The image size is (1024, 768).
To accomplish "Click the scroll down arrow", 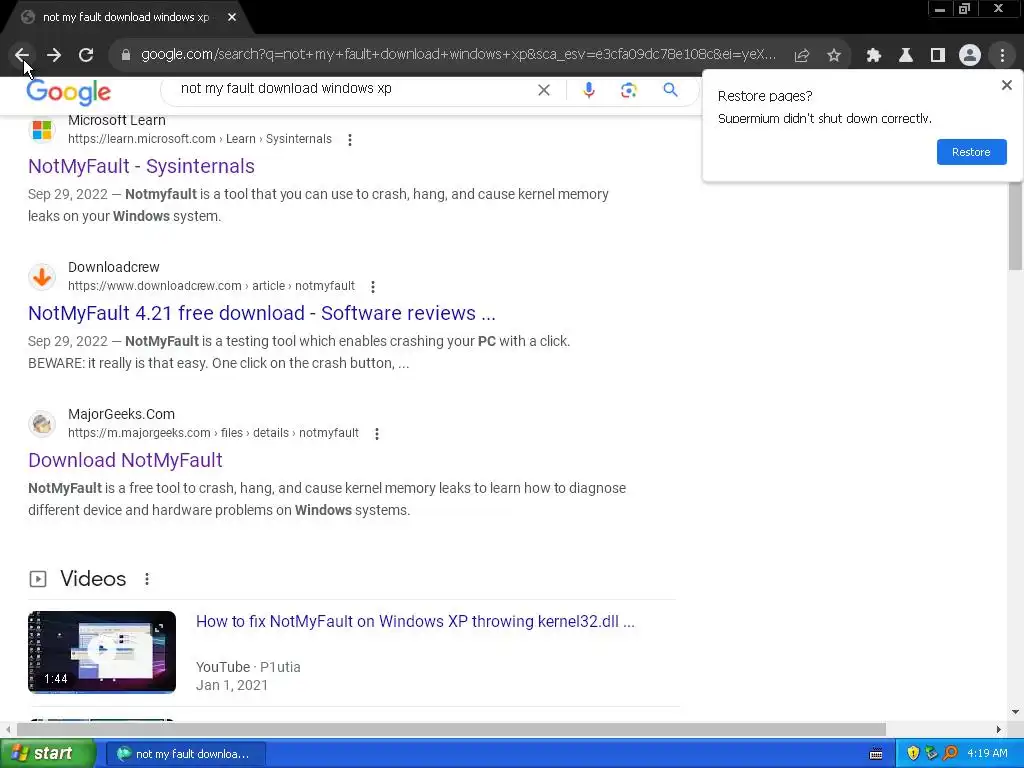I will (x=1016, y=712).
